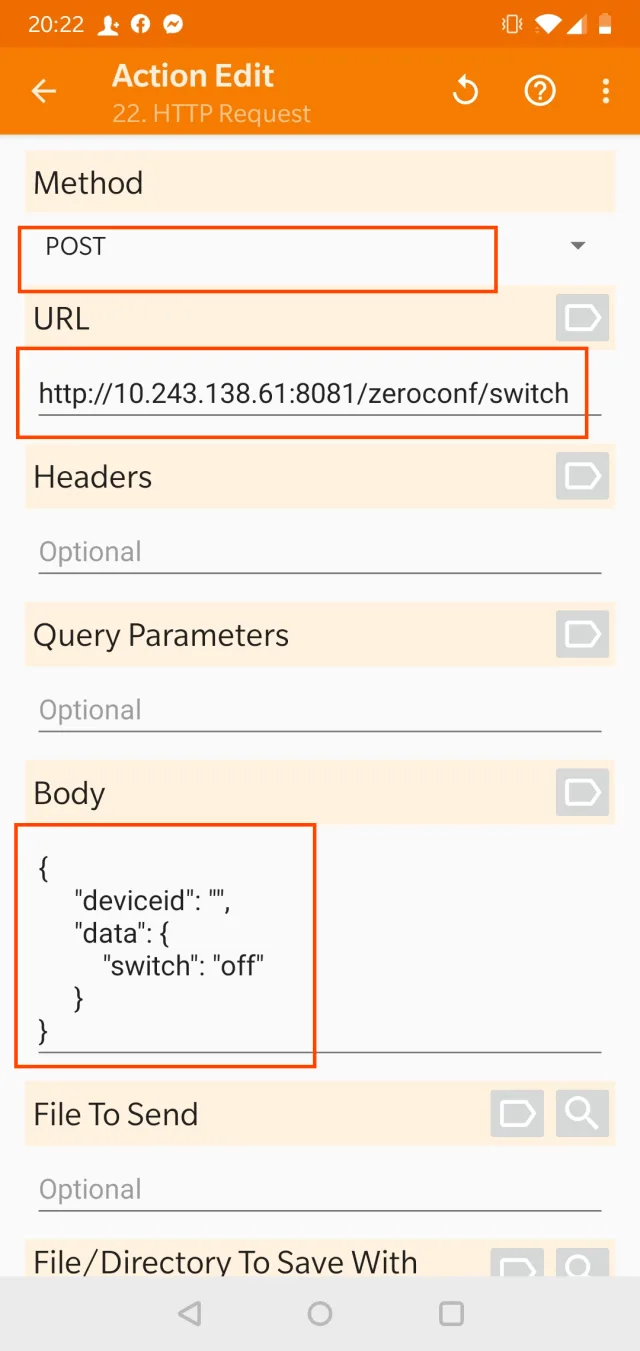Tap the vibration mode status icon
This screenshot has height=1351, width=640.
(511, 23)
